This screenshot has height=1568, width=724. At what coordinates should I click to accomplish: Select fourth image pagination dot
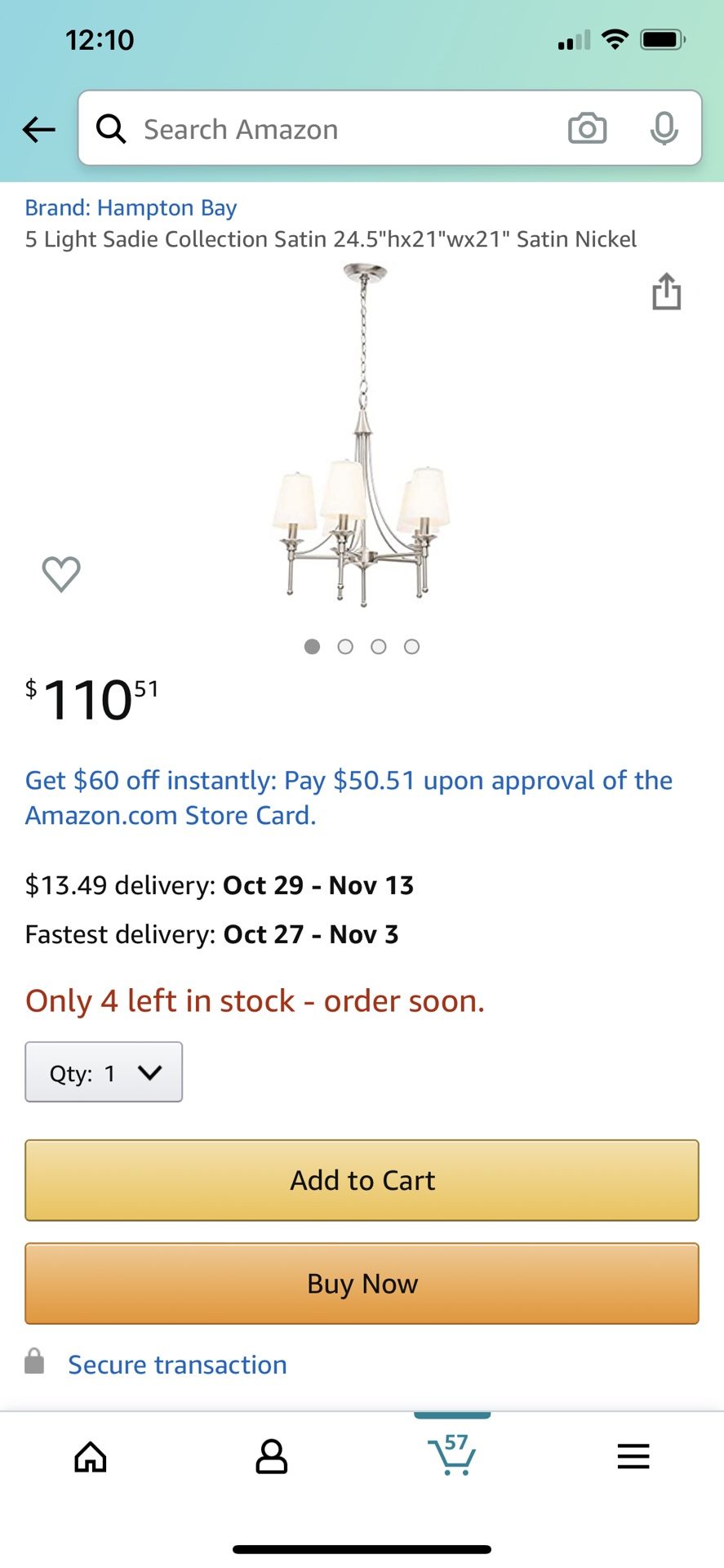tap(412, 647)
